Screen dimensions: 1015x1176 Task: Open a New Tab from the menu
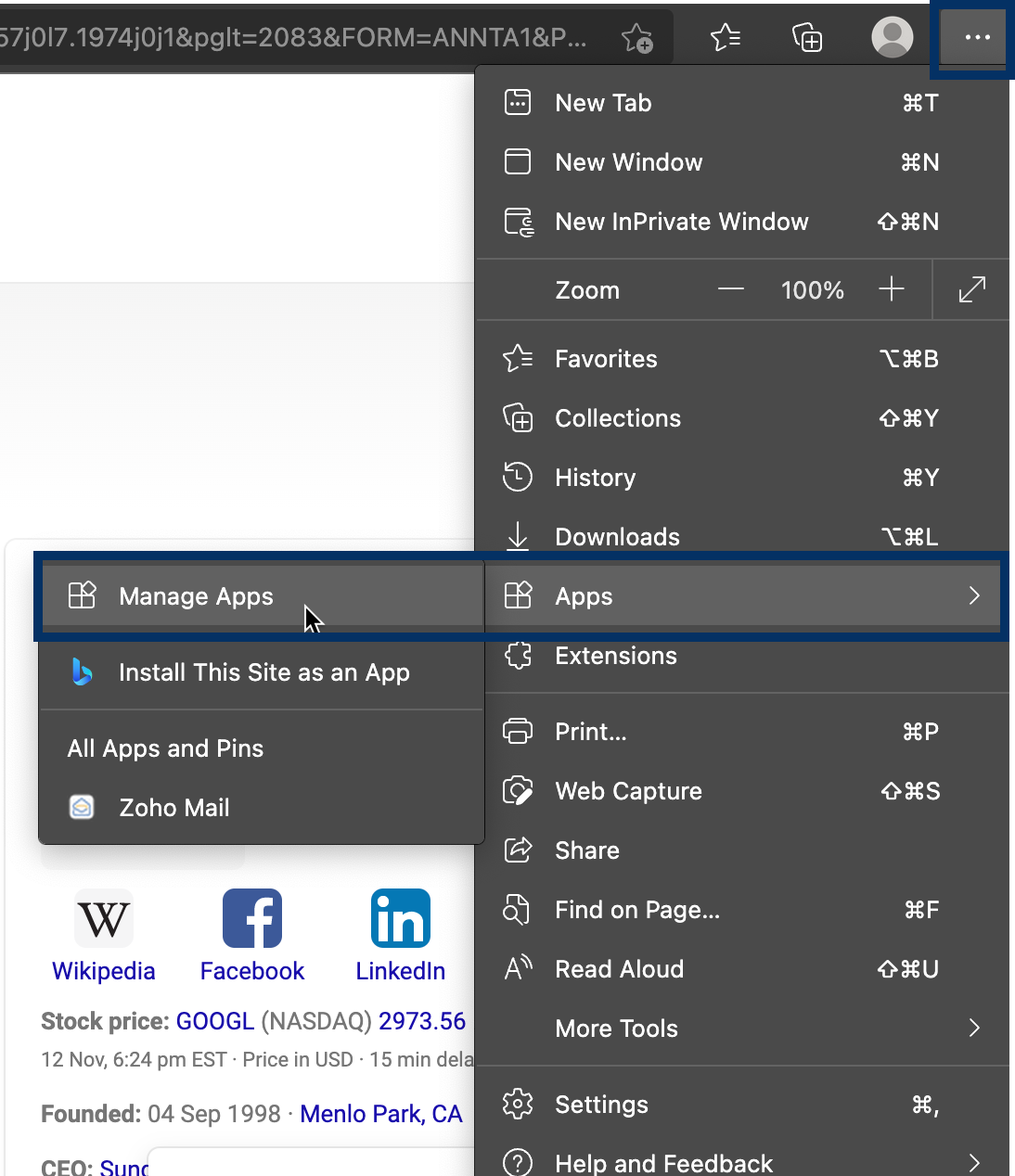[742, 103]
